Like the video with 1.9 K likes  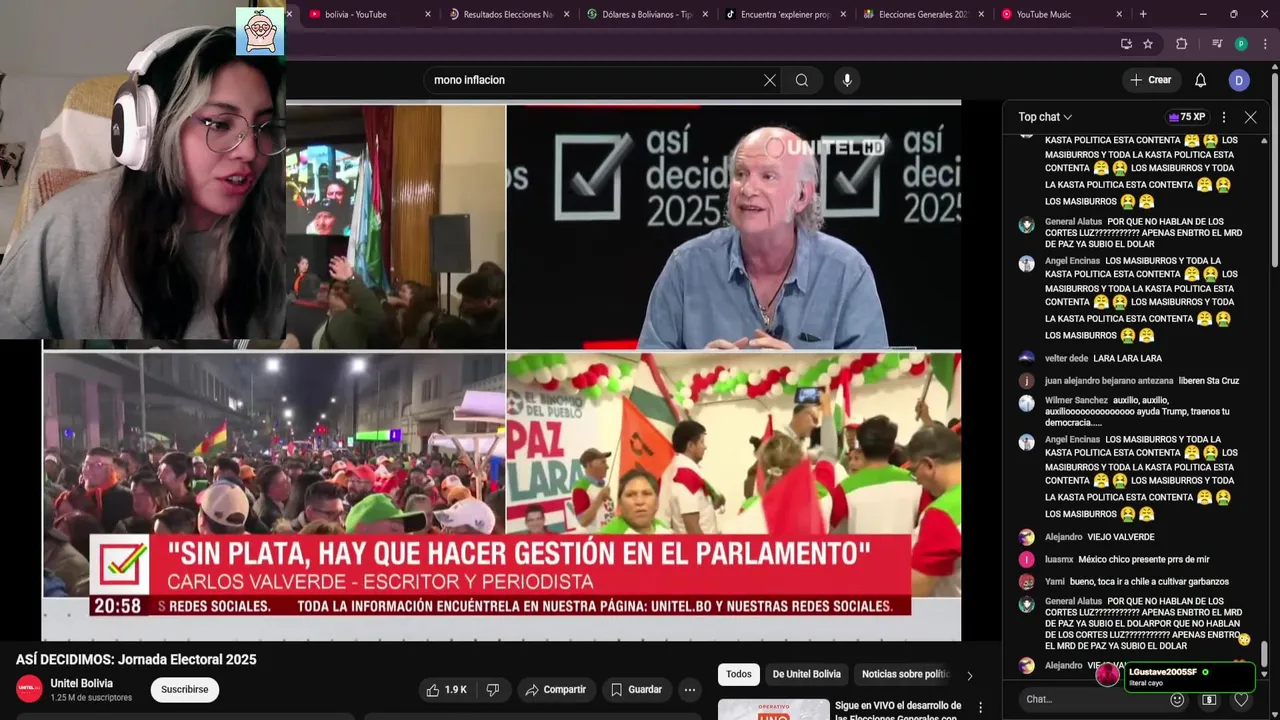[x=446, y=690]
